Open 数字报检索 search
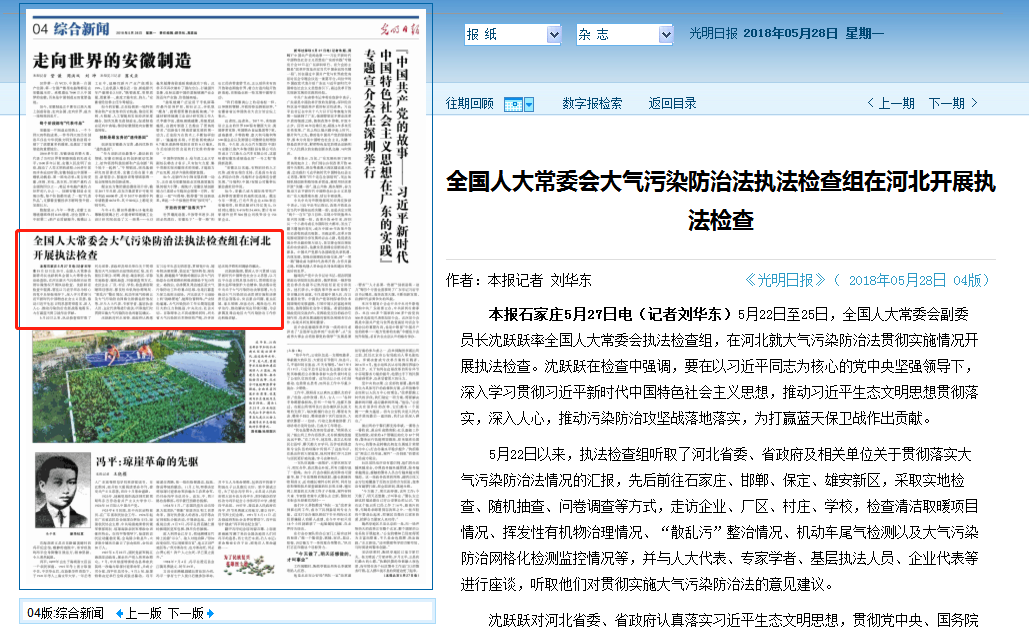This screenshot has height=632, width=1029. point(592,103)
